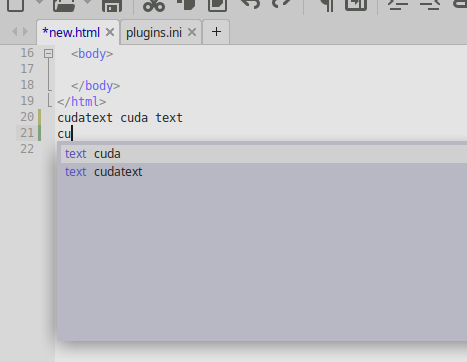Screen dimensions: 467x362
Task: Select the 'cuda' autocomplete suggestion
Action: tap(263, 154)
